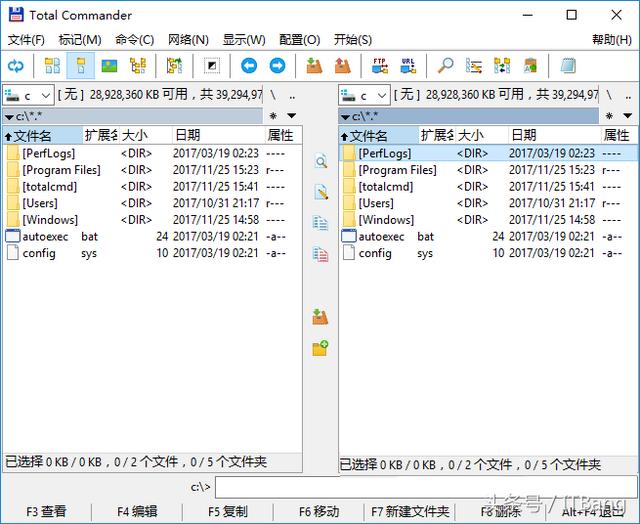Image resolution: width=640 pixels, height=524 pixels.
Task: Open the Multi-rename tool icon
Action: click(474, 66)
